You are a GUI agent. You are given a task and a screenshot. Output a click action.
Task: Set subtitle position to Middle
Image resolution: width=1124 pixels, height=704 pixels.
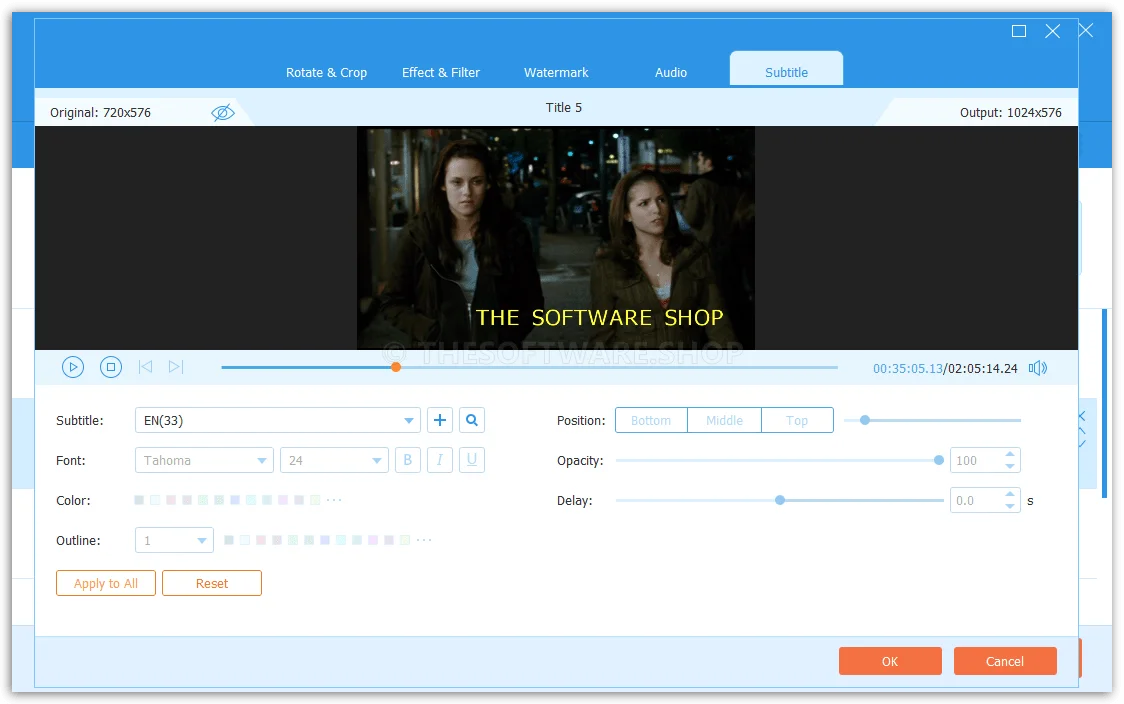(x=724, y=420)
